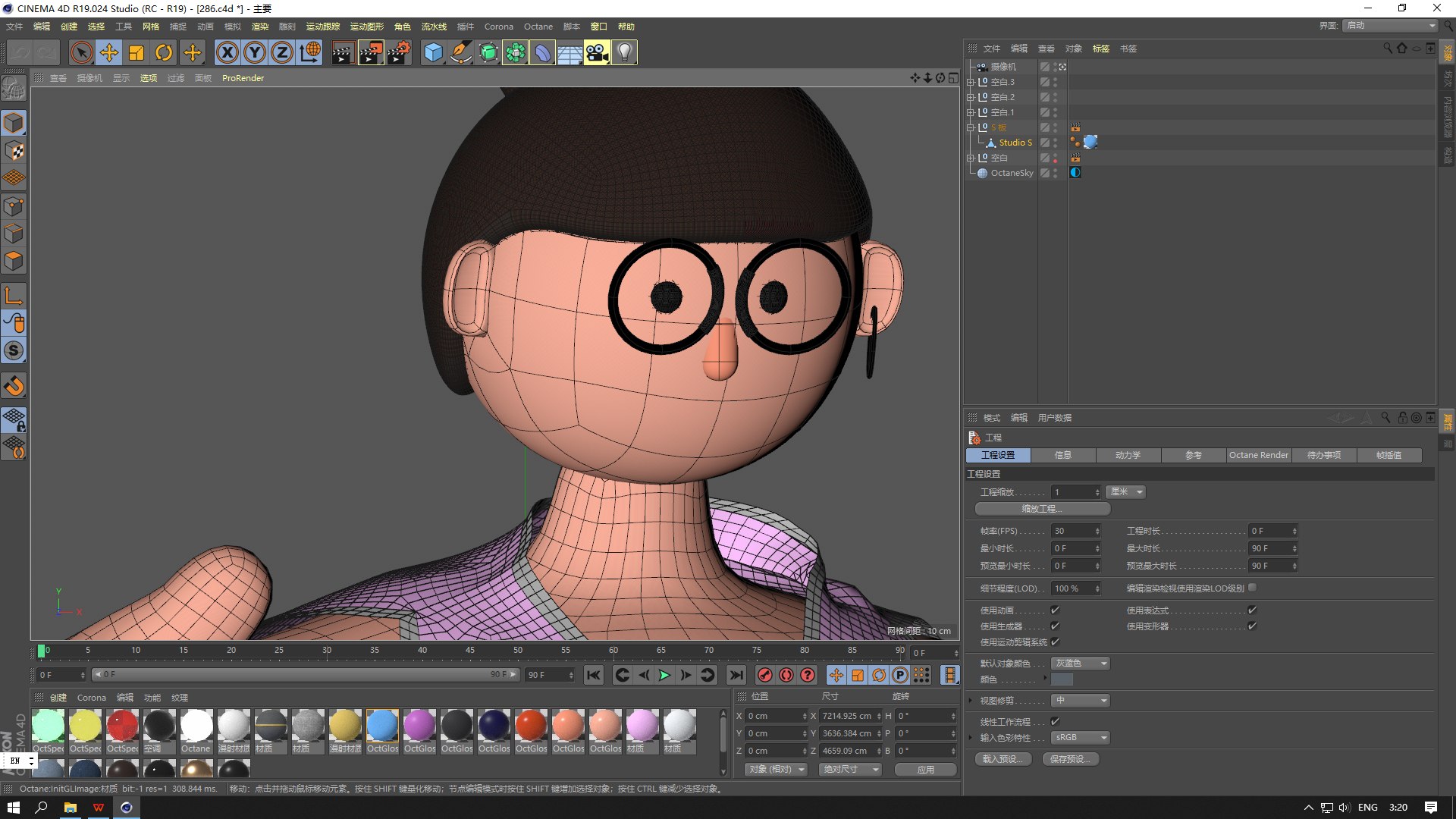Viewport: 1456px width, 819px height.
Task: Open the 运动图形 menu
Action: [x=367, y=27]
